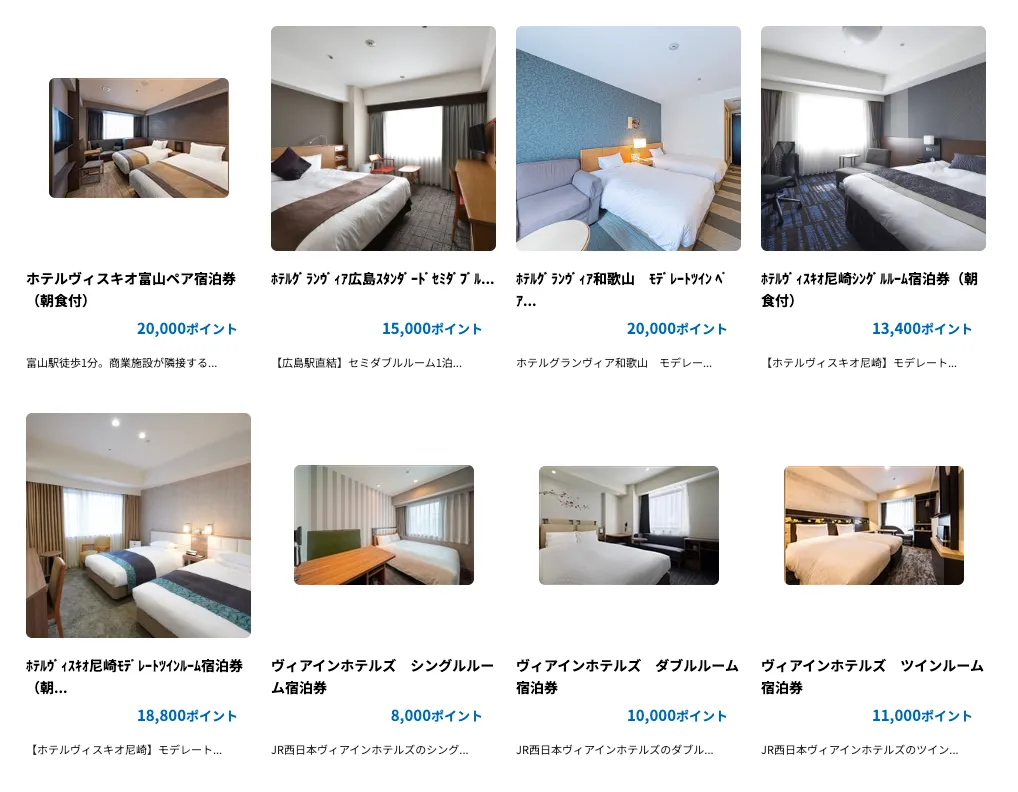This screenshot has height=792, width=1018.
Task: Open the Granvia Wakayama moderate twin room photo
Action: (628, 138)
